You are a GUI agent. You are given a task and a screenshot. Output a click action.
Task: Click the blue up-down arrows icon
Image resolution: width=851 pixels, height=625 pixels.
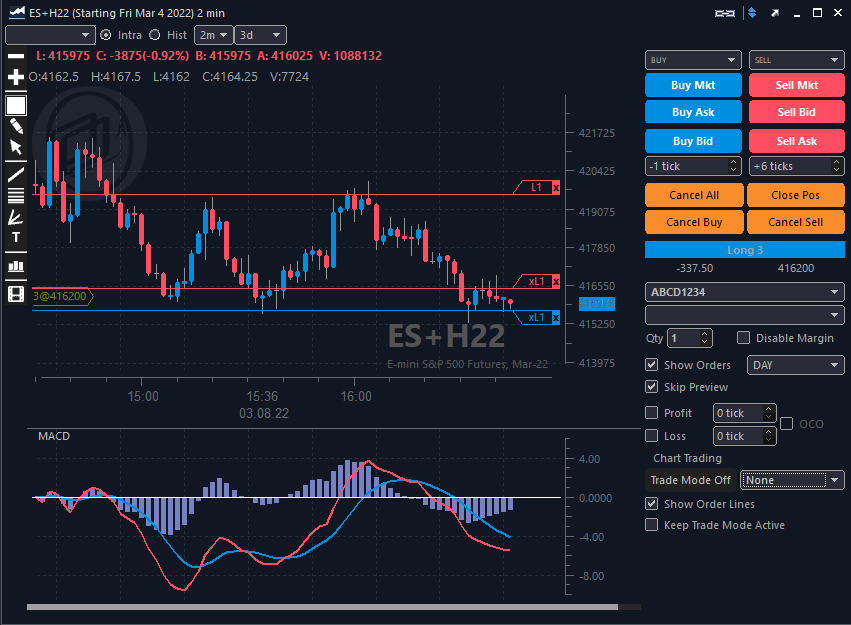[x=752, y=13]
